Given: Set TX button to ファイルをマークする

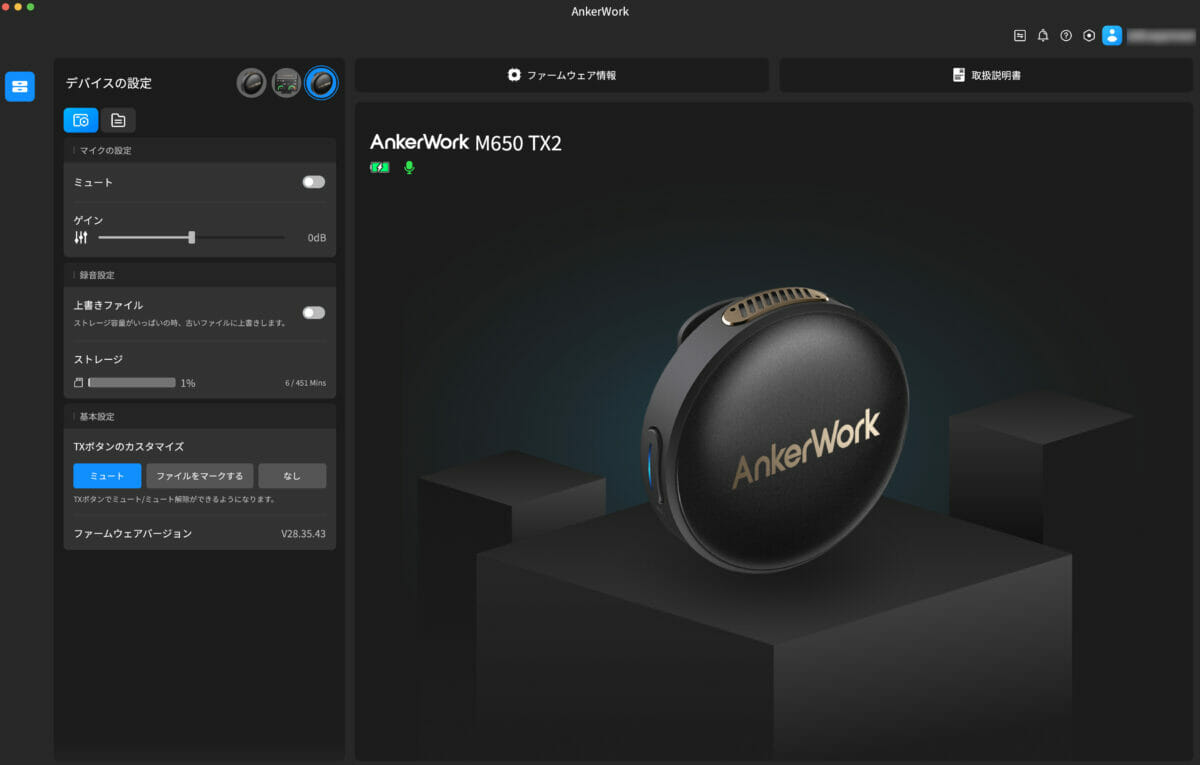Looking at the screenshot, I should (x=200, y=476).
